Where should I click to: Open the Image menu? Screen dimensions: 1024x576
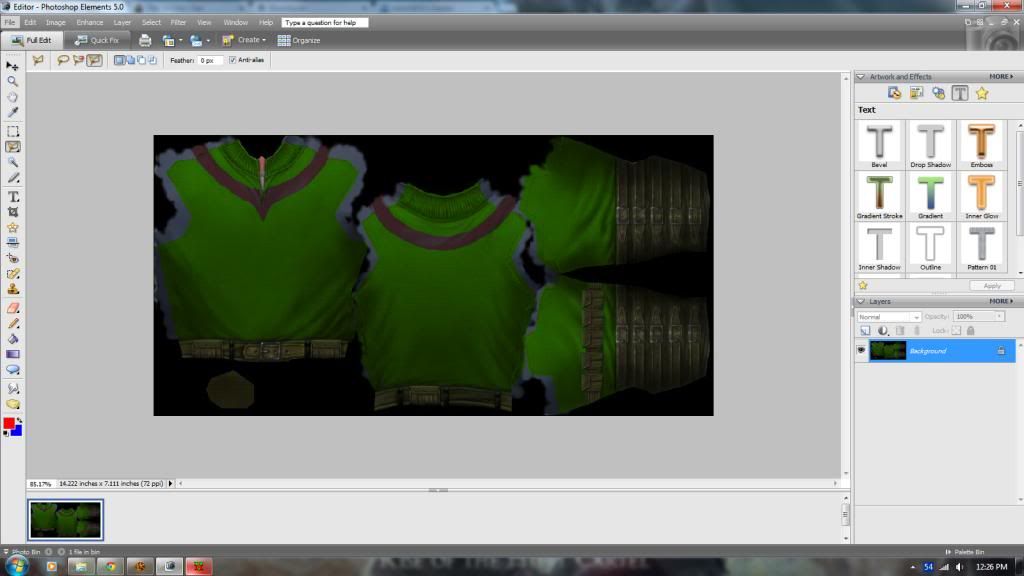coord(56,23)
